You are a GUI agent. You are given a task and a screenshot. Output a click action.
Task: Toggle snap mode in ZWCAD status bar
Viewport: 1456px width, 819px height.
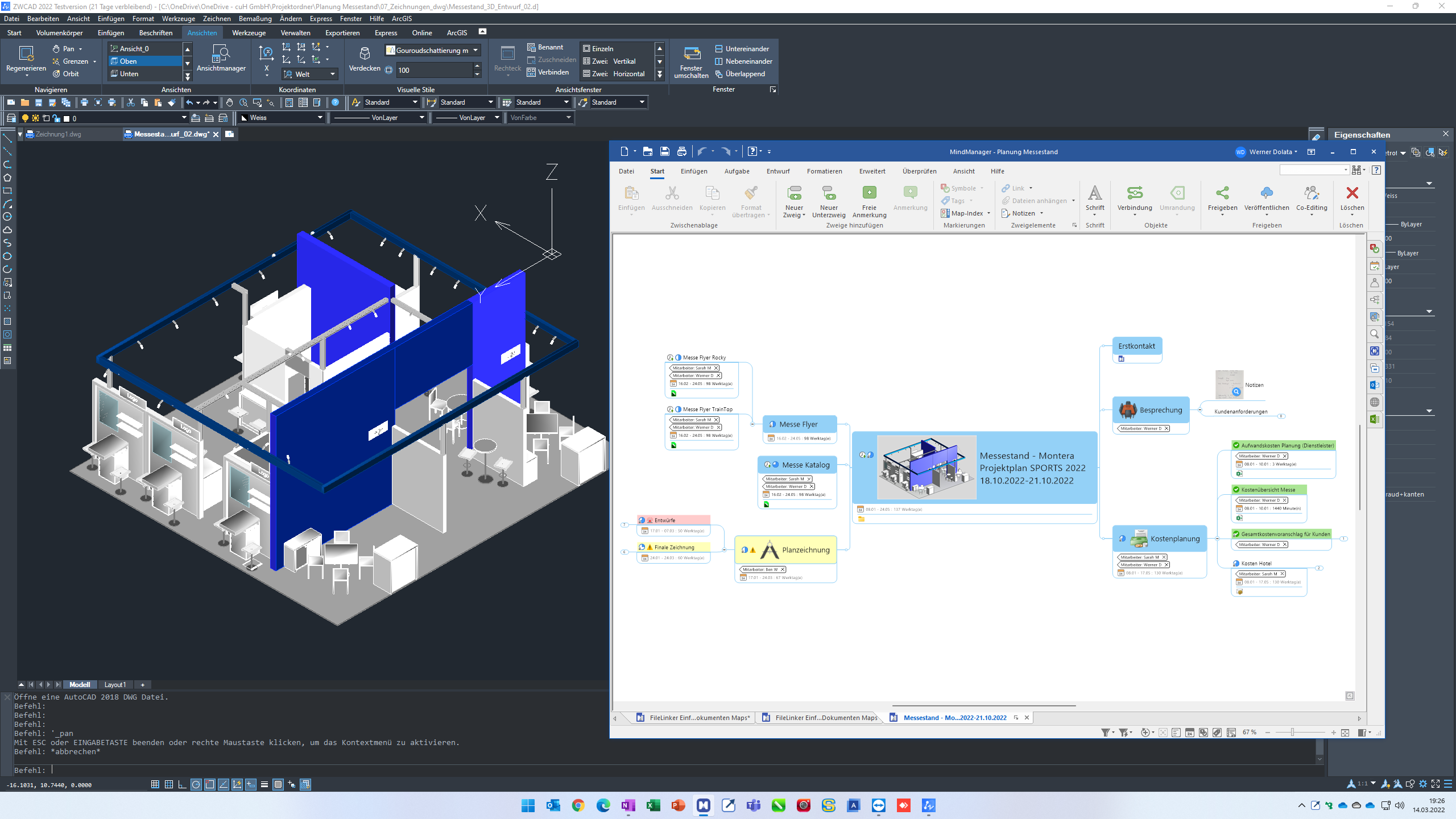(155, 785)
